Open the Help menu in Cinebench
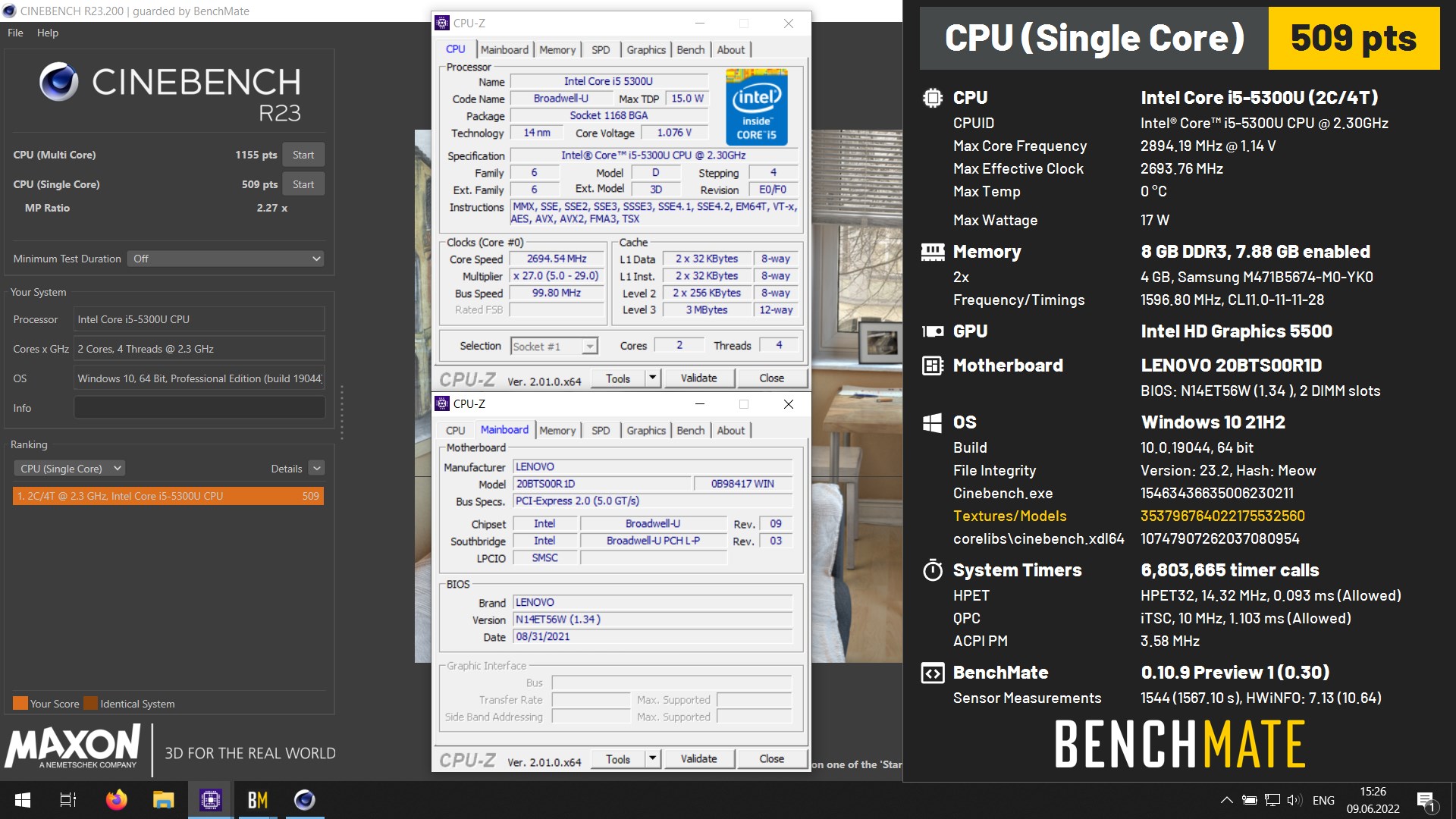1456x819 pixels. pos(48,33)
